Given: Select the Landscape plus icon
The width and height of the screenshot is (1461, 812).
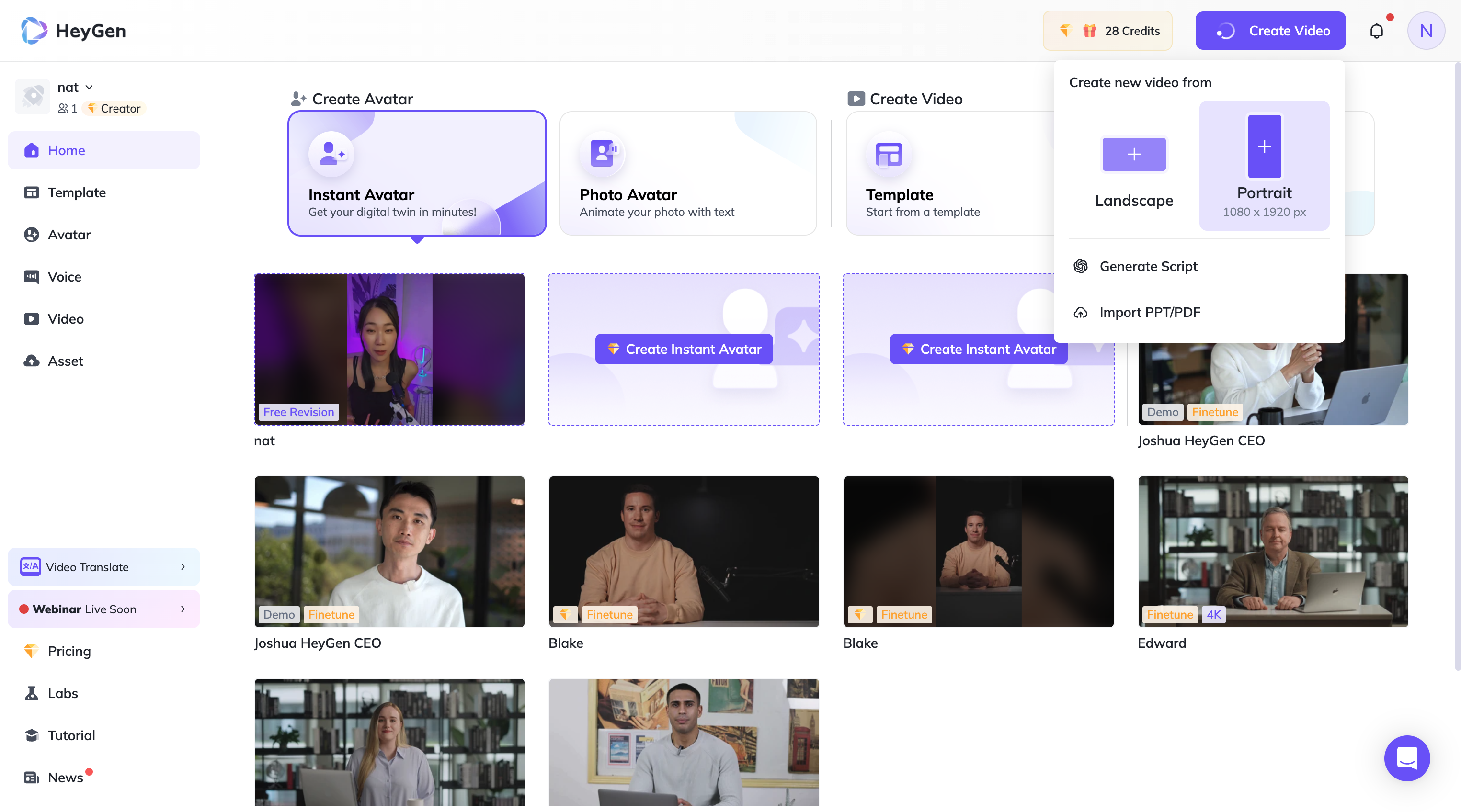Looking at the screenshot, I should [1134, 154].
